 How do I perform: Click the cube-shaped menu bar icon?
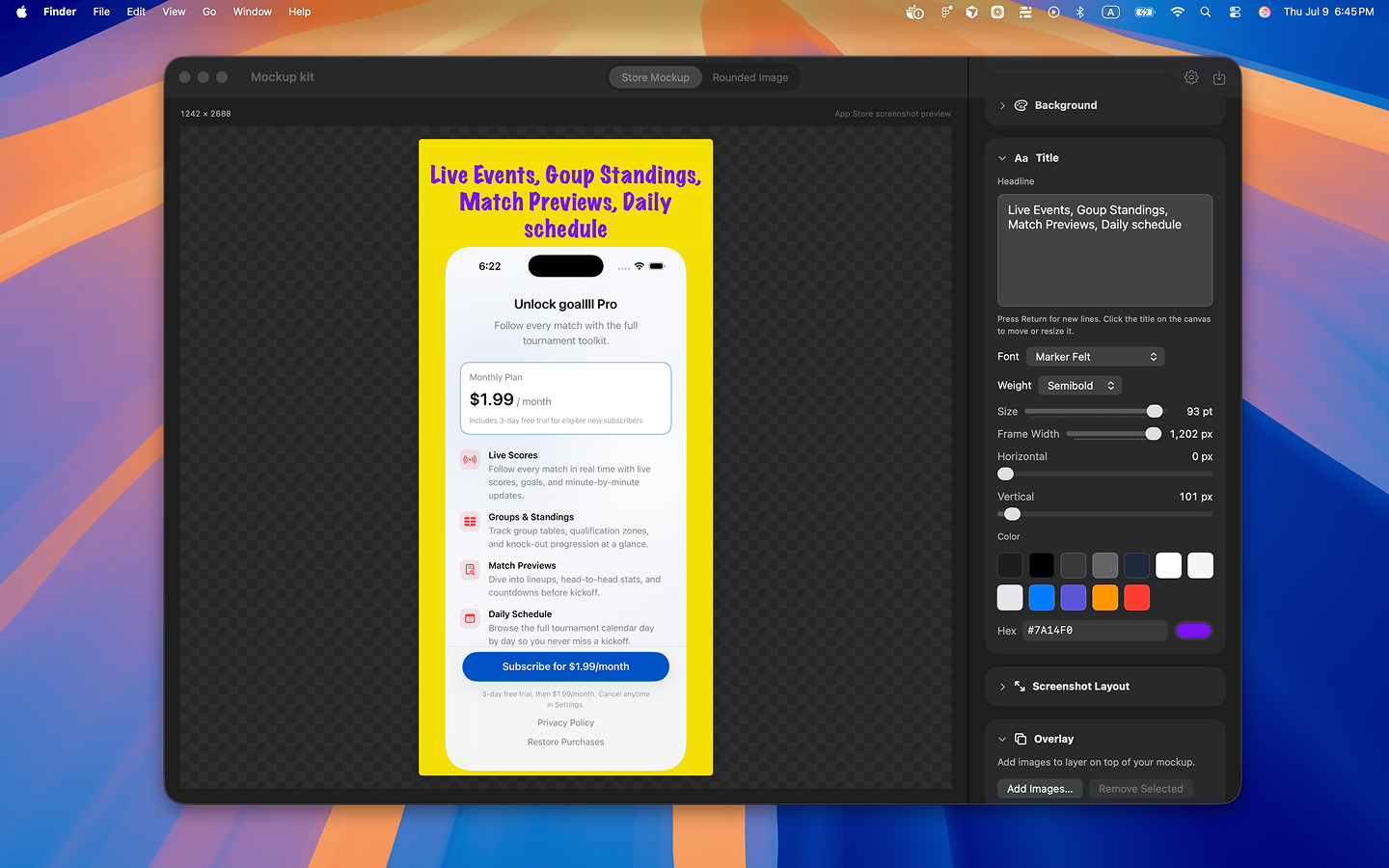coord(972,12)
